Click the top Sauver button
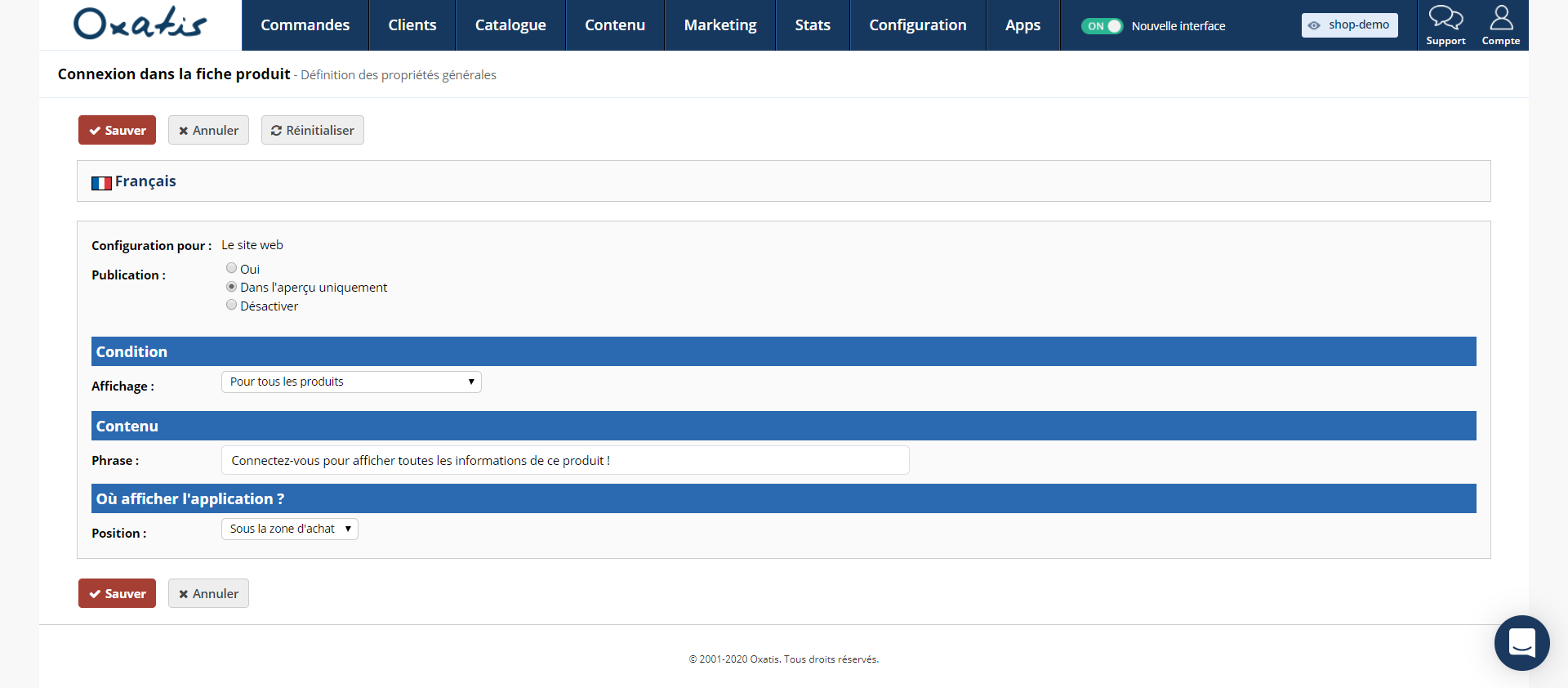The height and width of the screenshot is (688, 1568). (117, 130)
